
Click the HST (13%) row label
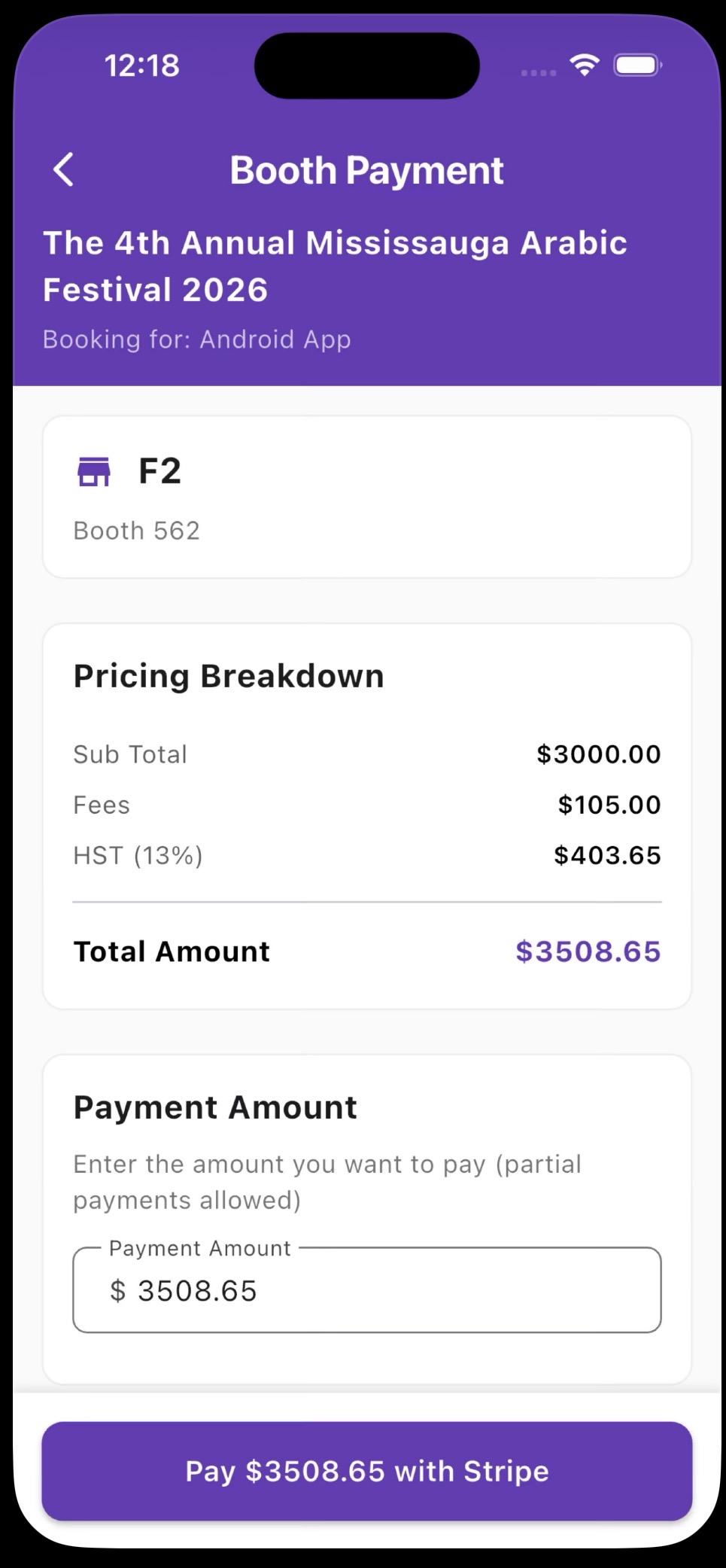click(x=138, y=855)
